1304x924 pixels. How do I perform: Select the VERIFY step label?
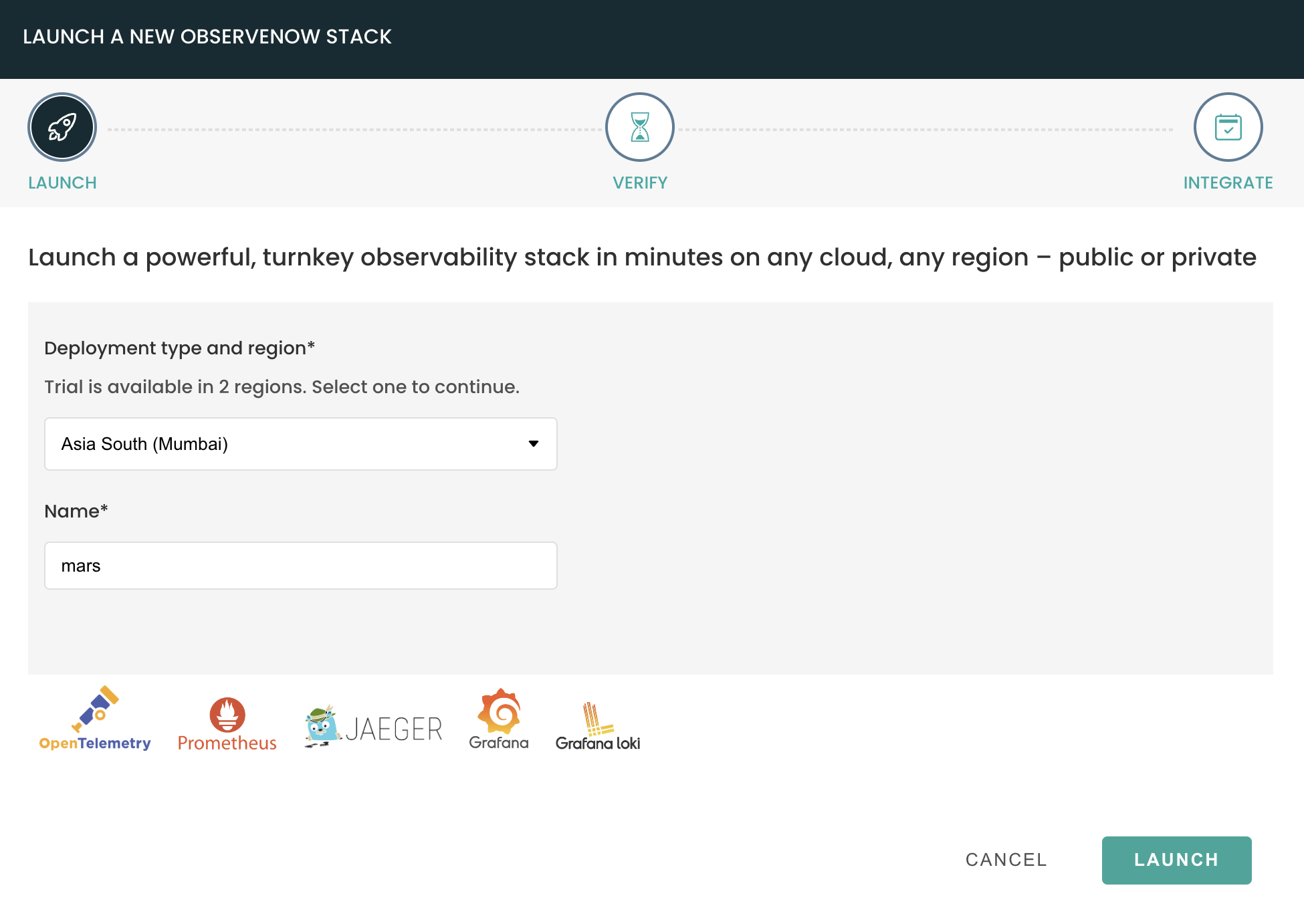[x=640, y=183]
